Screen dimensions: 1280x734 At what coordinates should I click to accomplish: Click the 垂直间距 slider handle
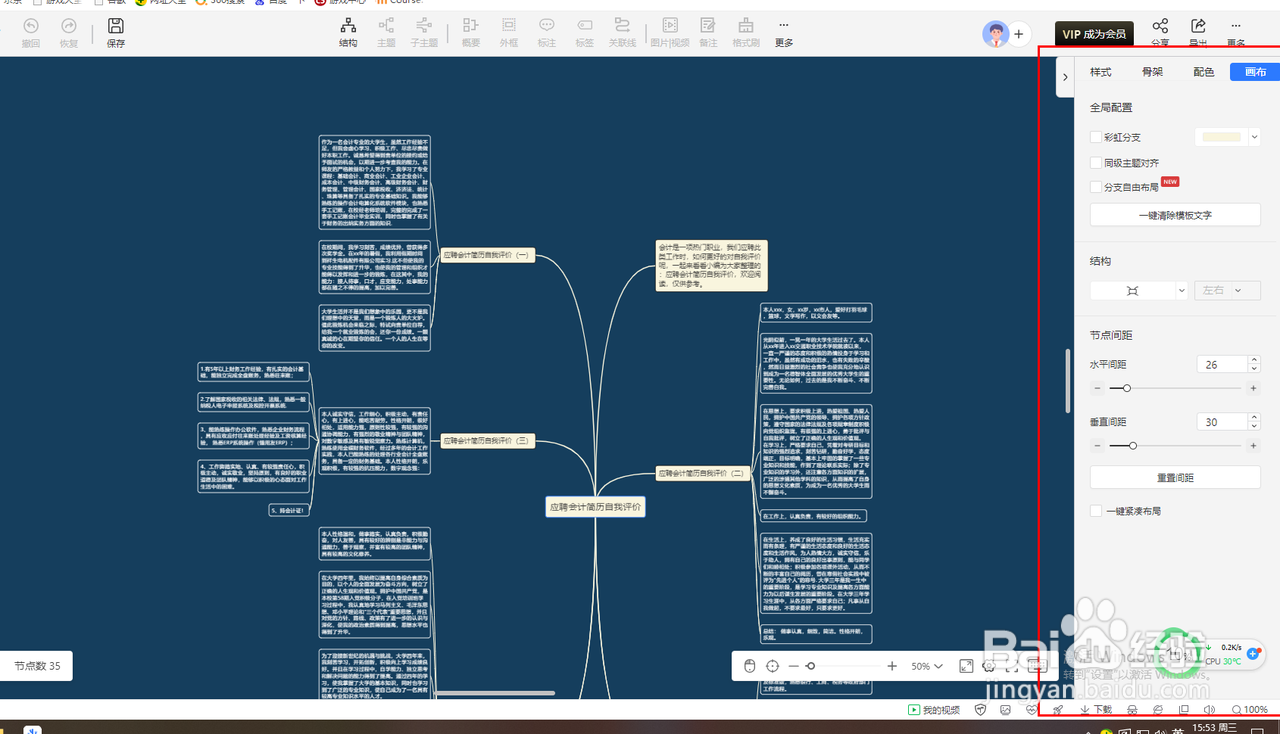[1132, 446]
